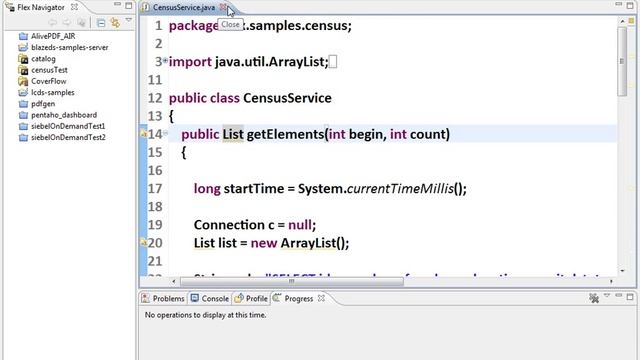Select the pentaho_dashboard project folder
This screenshot has height=360, width=640.
[64, 115]
